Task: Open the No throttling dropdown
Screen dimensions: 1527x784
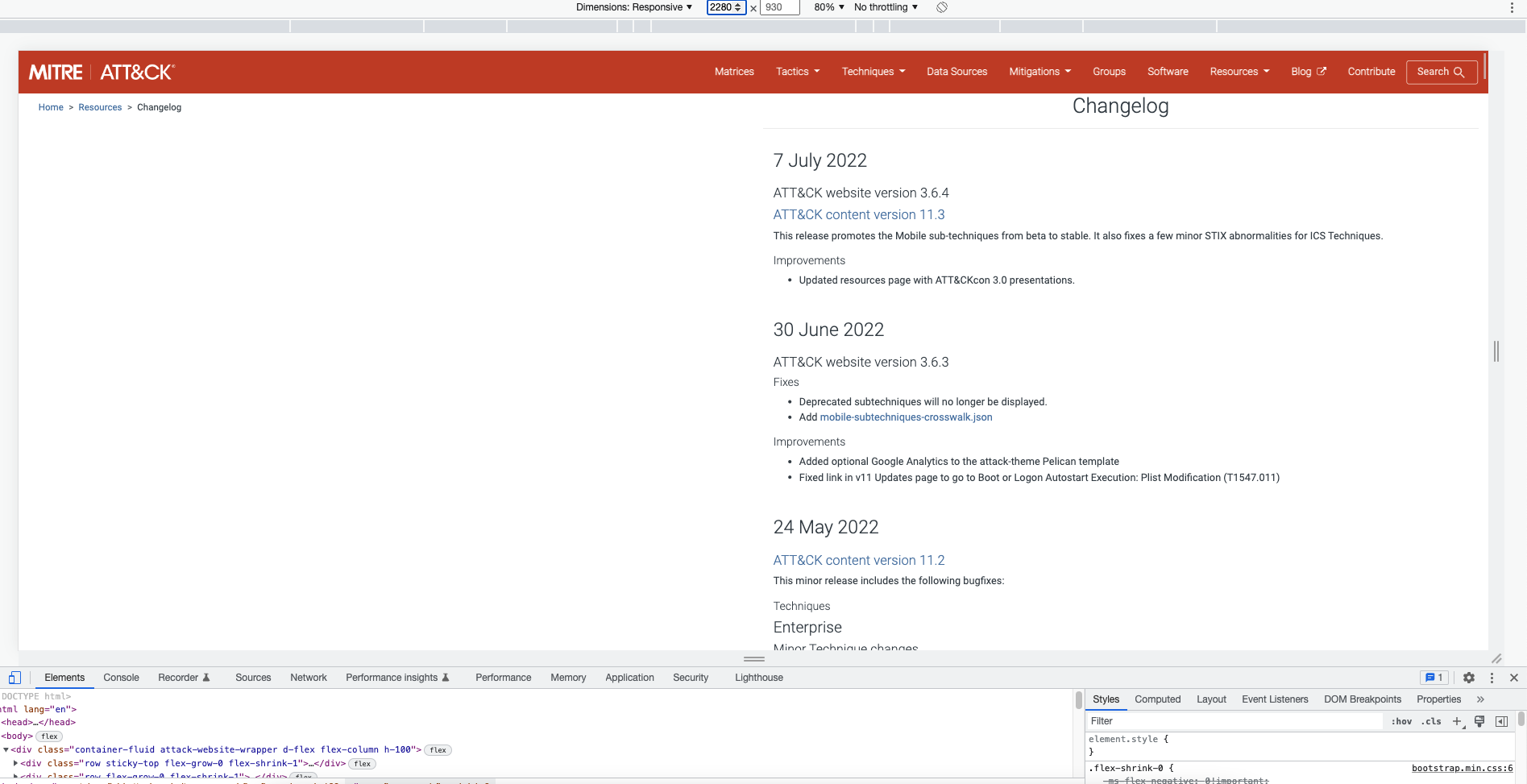Action: pos(885,7)
